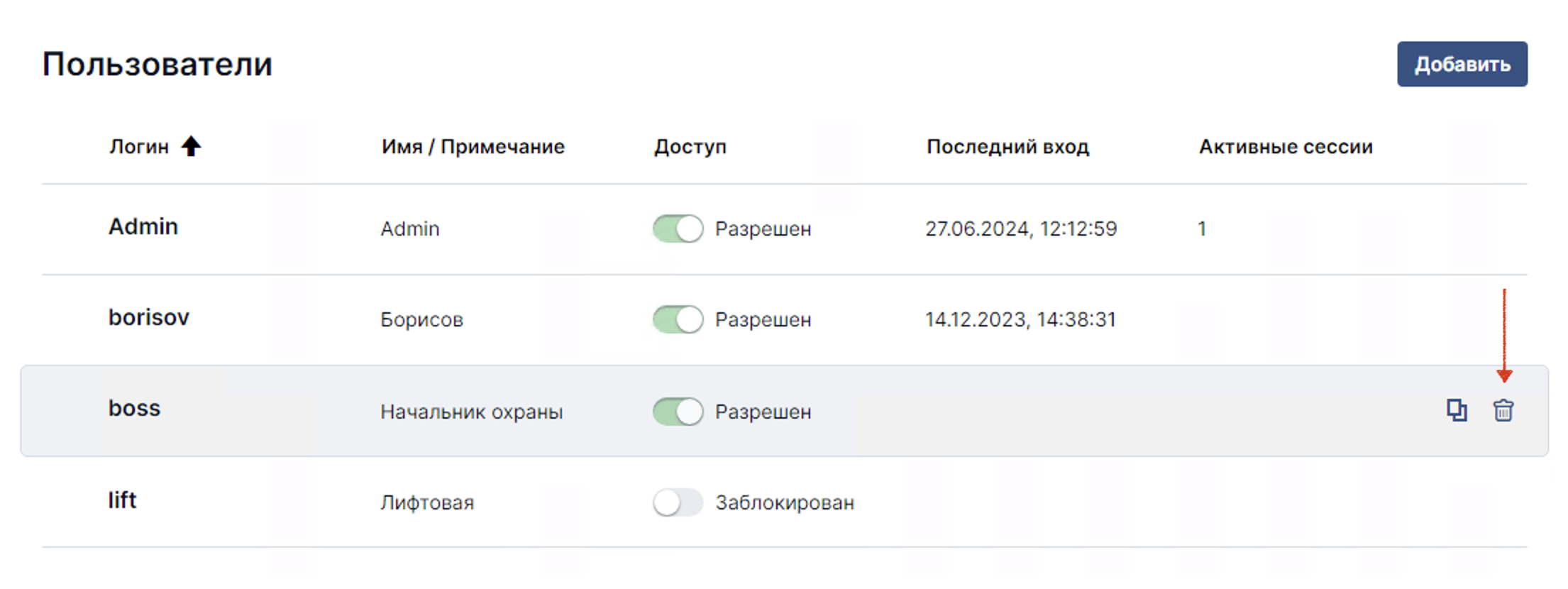The height and width of the screenshot is (589, 1568).
Task: Click the Начальник охраны note text
Action: point(472,412)
